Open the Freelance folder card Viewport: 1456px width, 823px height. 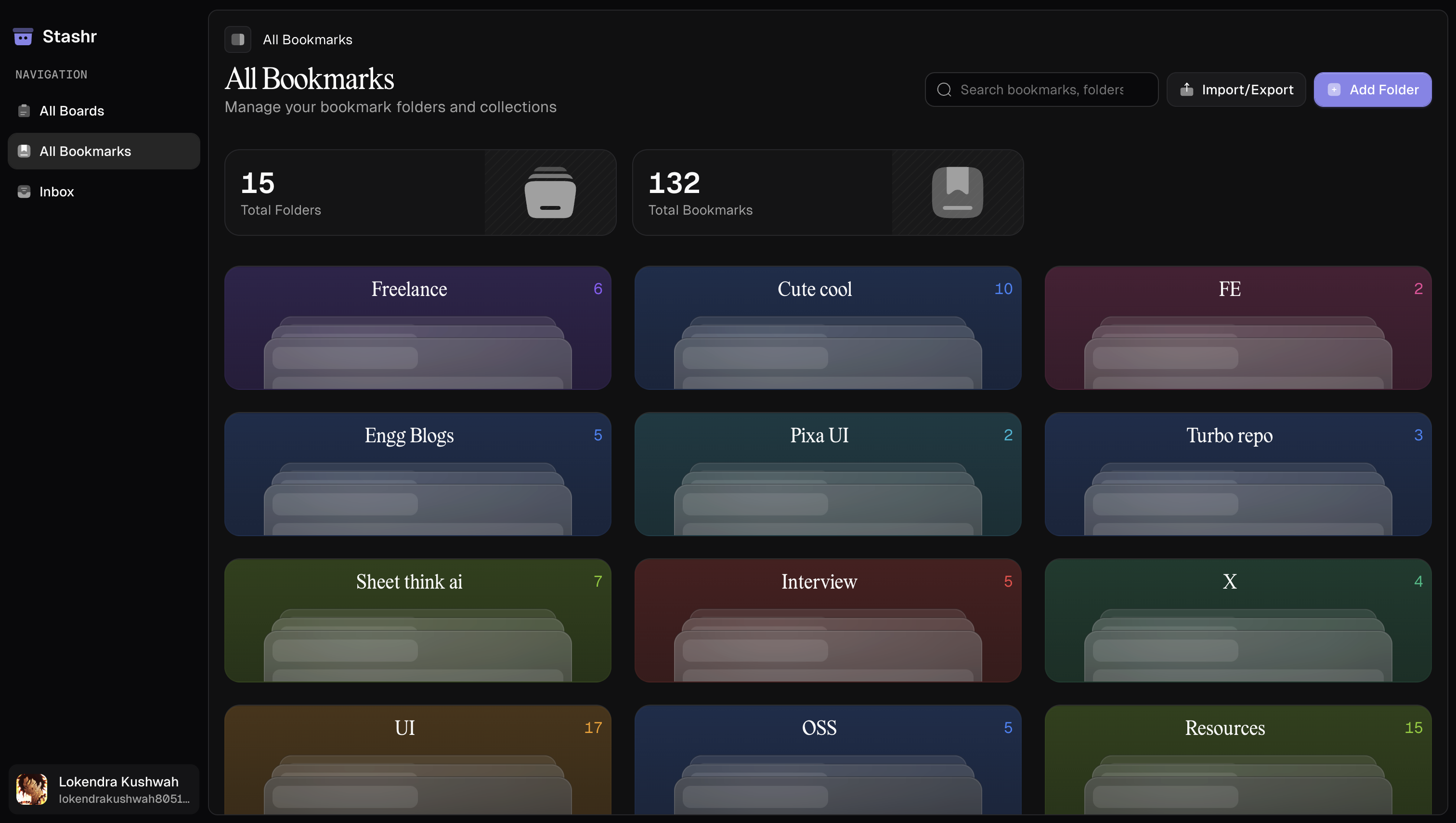pos(417,328)
